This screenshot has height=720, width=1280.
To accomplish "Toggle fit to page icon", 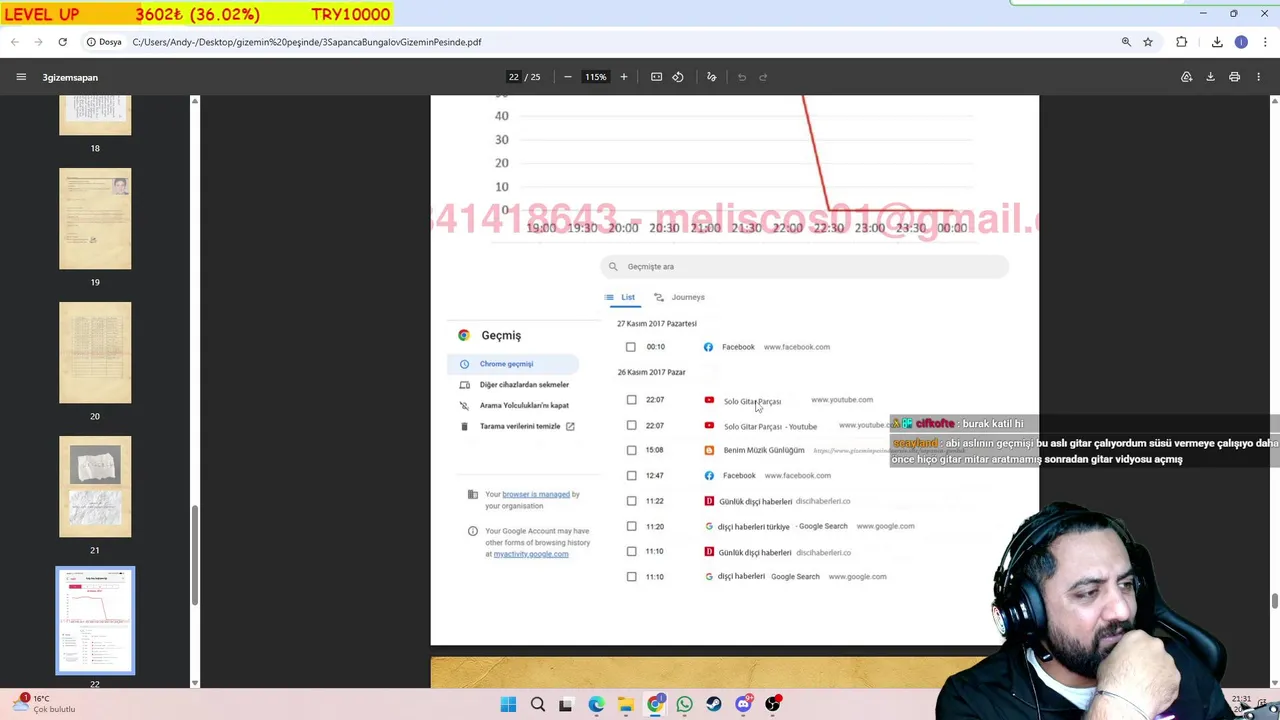I will pos(656,77).
